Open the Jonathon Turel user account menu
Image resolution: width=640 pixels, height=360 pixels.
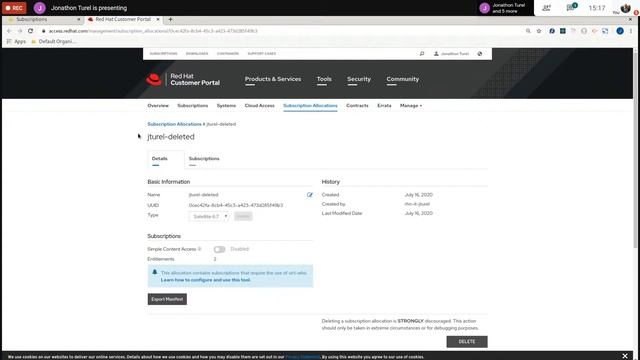coord(451,54)
